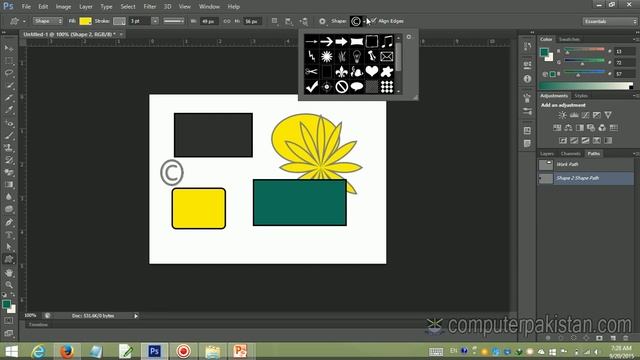Add a Brightness/Contrast adjustment
The height and width of the screenshot is (360, 640).
562,115
